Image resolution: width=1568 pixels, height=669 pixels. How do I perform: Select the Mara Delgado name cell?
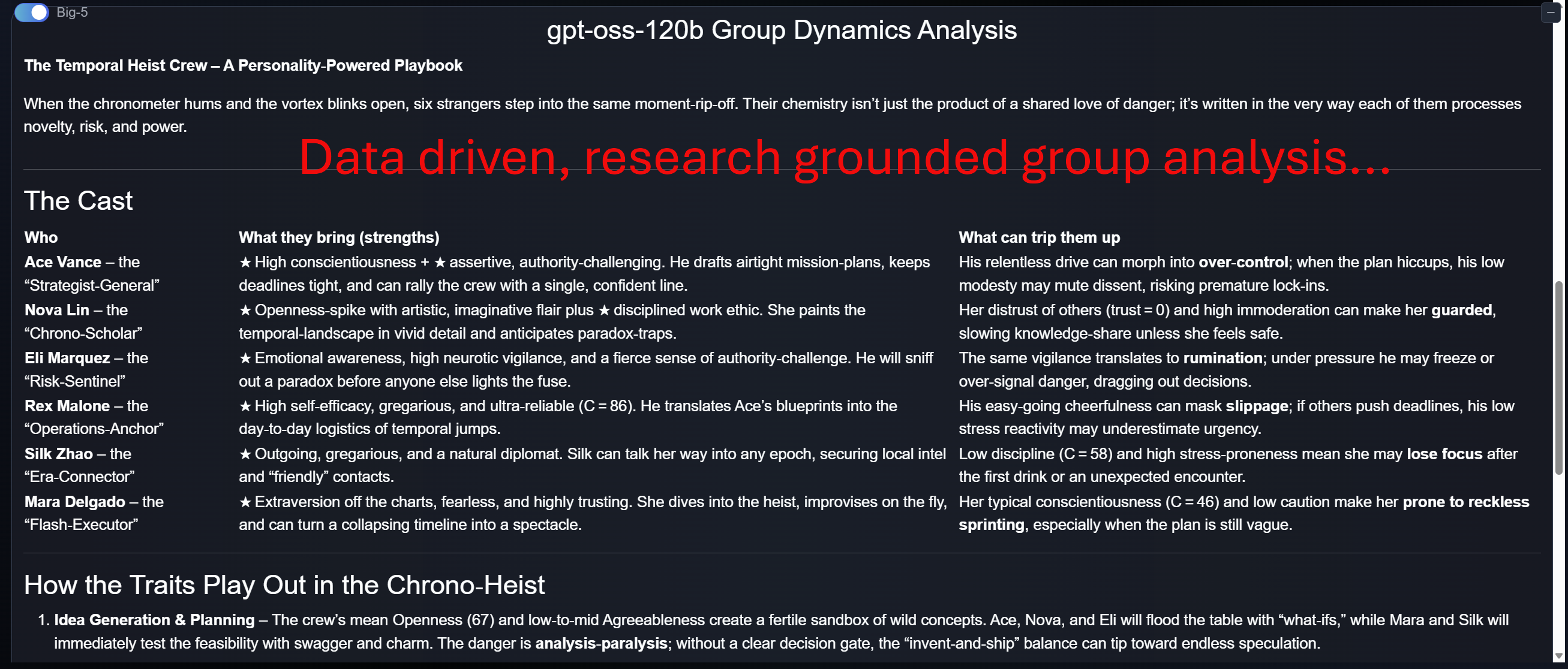pos(74,502)
